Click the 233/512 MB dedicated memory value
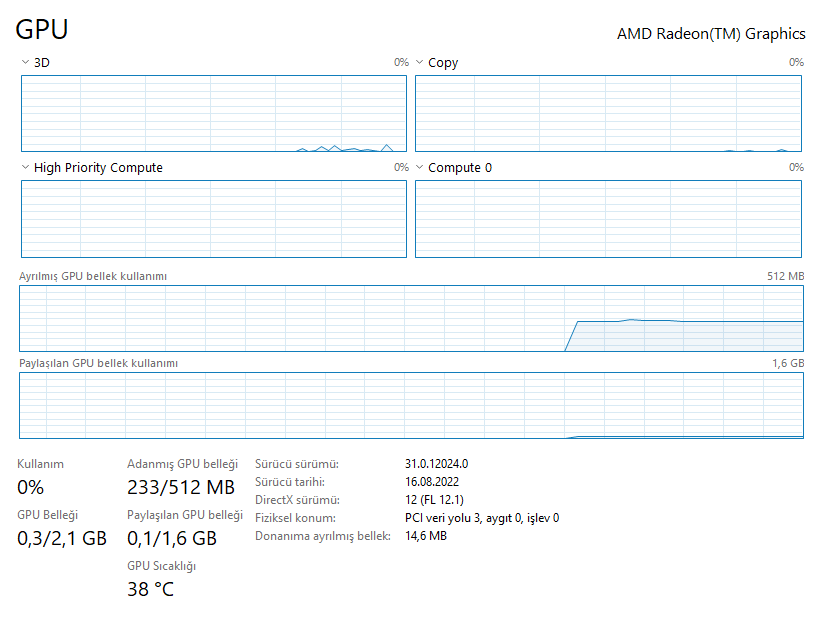The height and width of the screenshot is (619, 814). pos(181,488)
